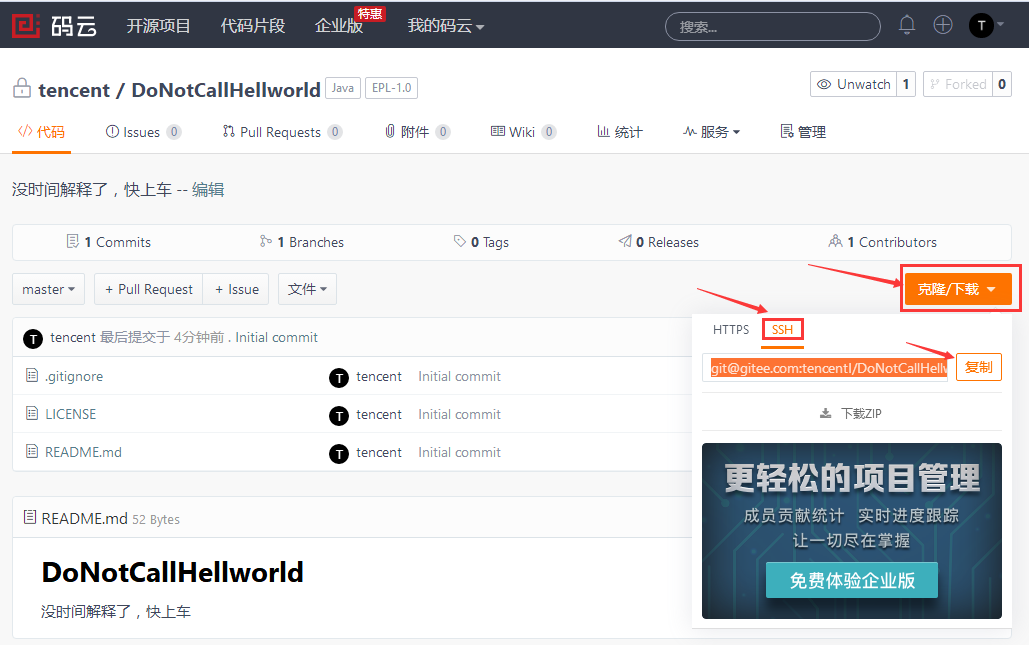Open the 统计 tab
The width and height of the screenshot is (1029, 645).
pyautogui.click(x=620, y=132)
